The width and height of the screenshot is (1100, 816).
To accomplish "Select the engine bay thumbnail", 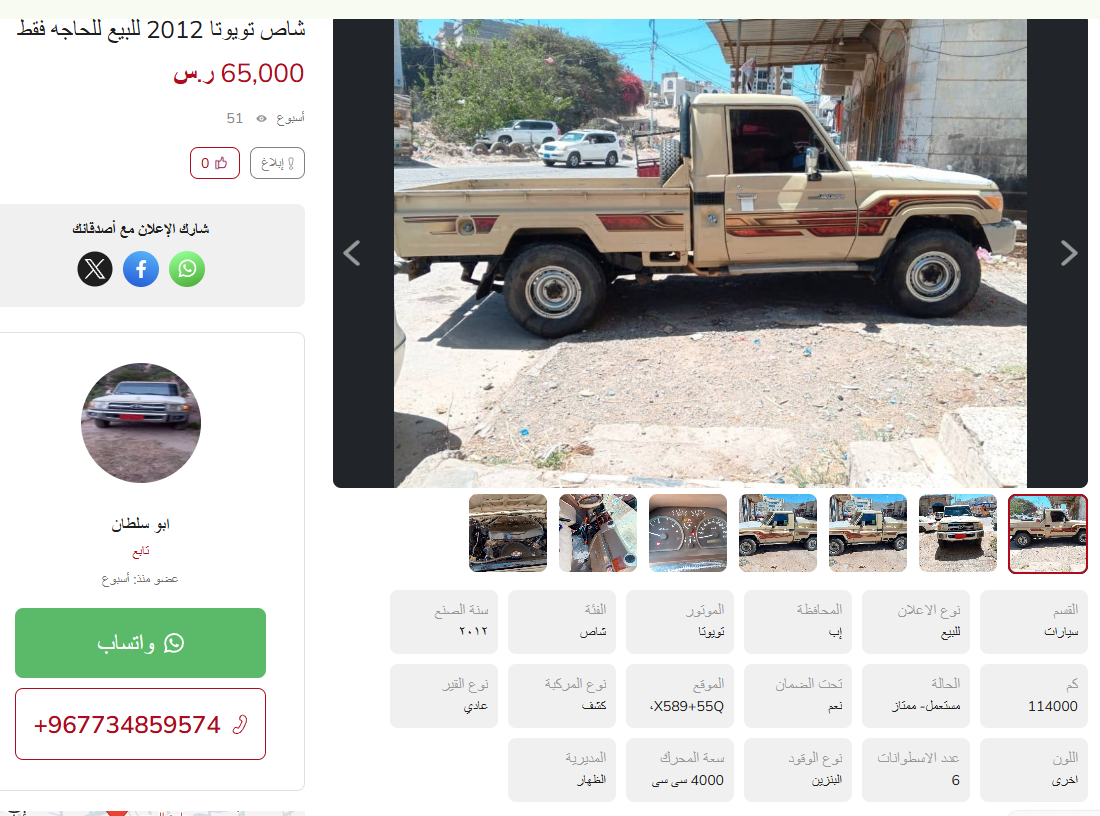I will pos(508,533).
